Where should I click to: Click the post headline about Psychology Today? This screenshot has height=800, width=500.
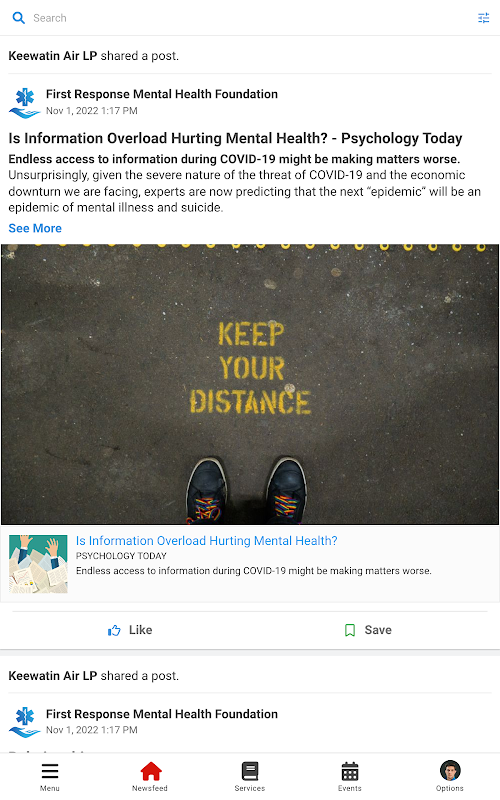(235, 138)
